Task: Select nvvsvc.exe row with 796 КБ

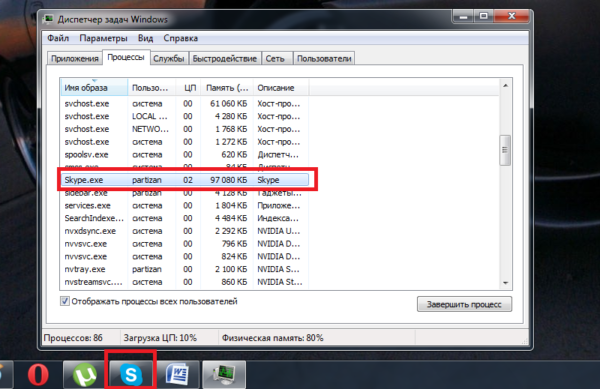Action: pyautogui.click(x=185, y=244)
